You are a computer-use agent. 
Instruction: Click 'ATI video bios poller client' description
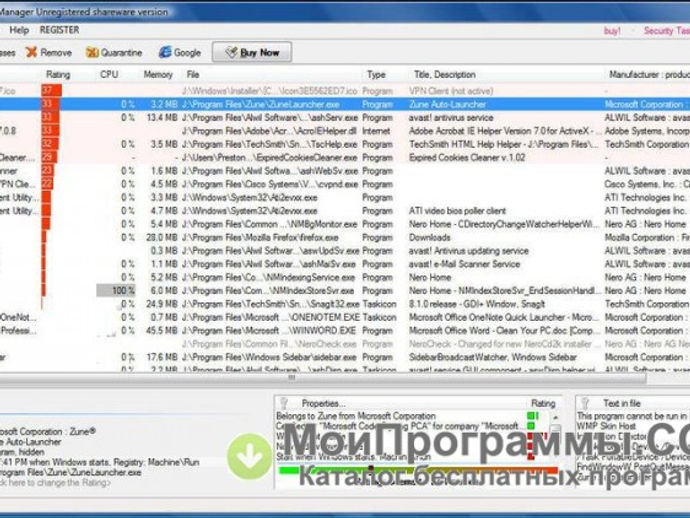[457, 211]
